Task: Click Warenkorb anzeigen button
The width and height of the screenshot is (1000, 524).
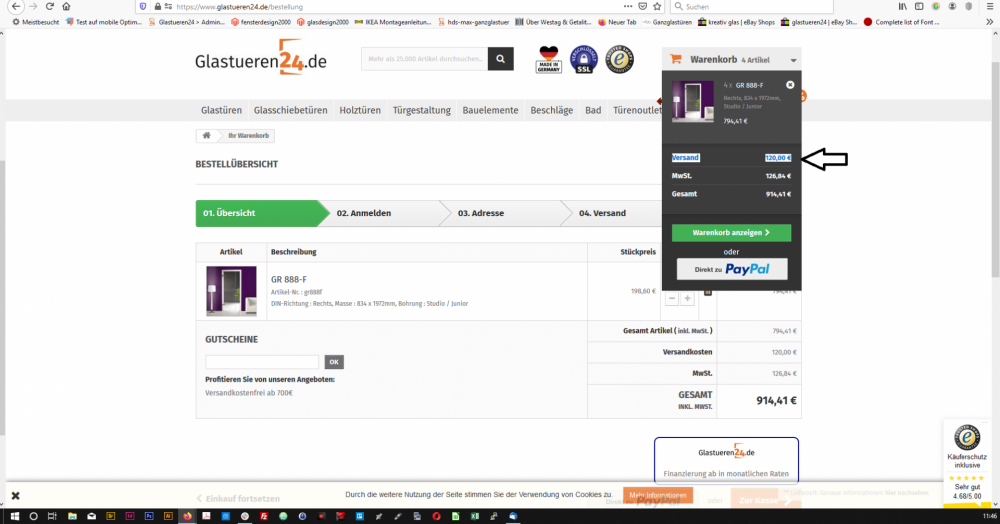Action: click(731, 233)
